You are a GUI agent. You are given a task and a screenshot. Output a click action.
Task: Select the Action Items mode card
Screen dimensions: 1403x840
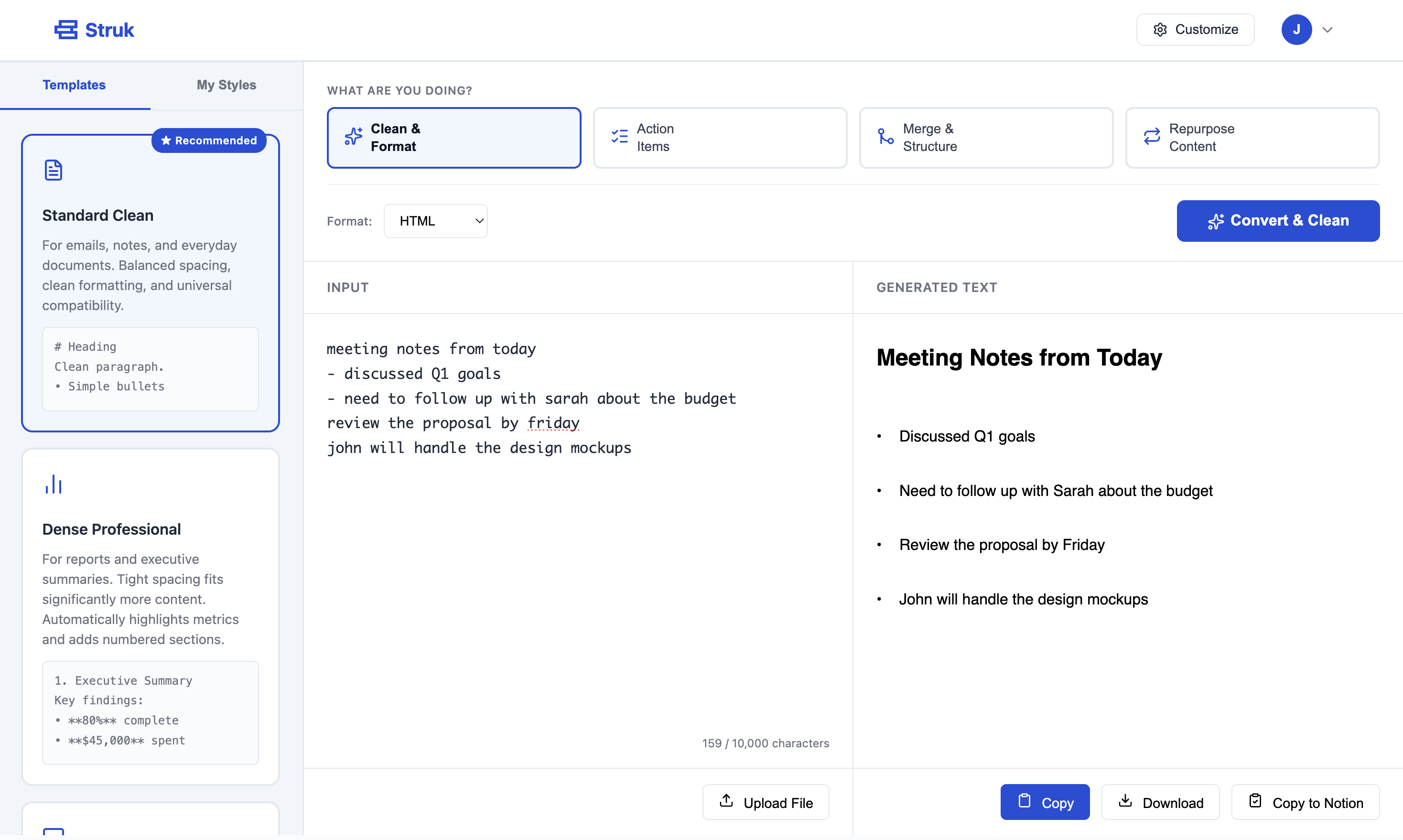coord(719,138)
